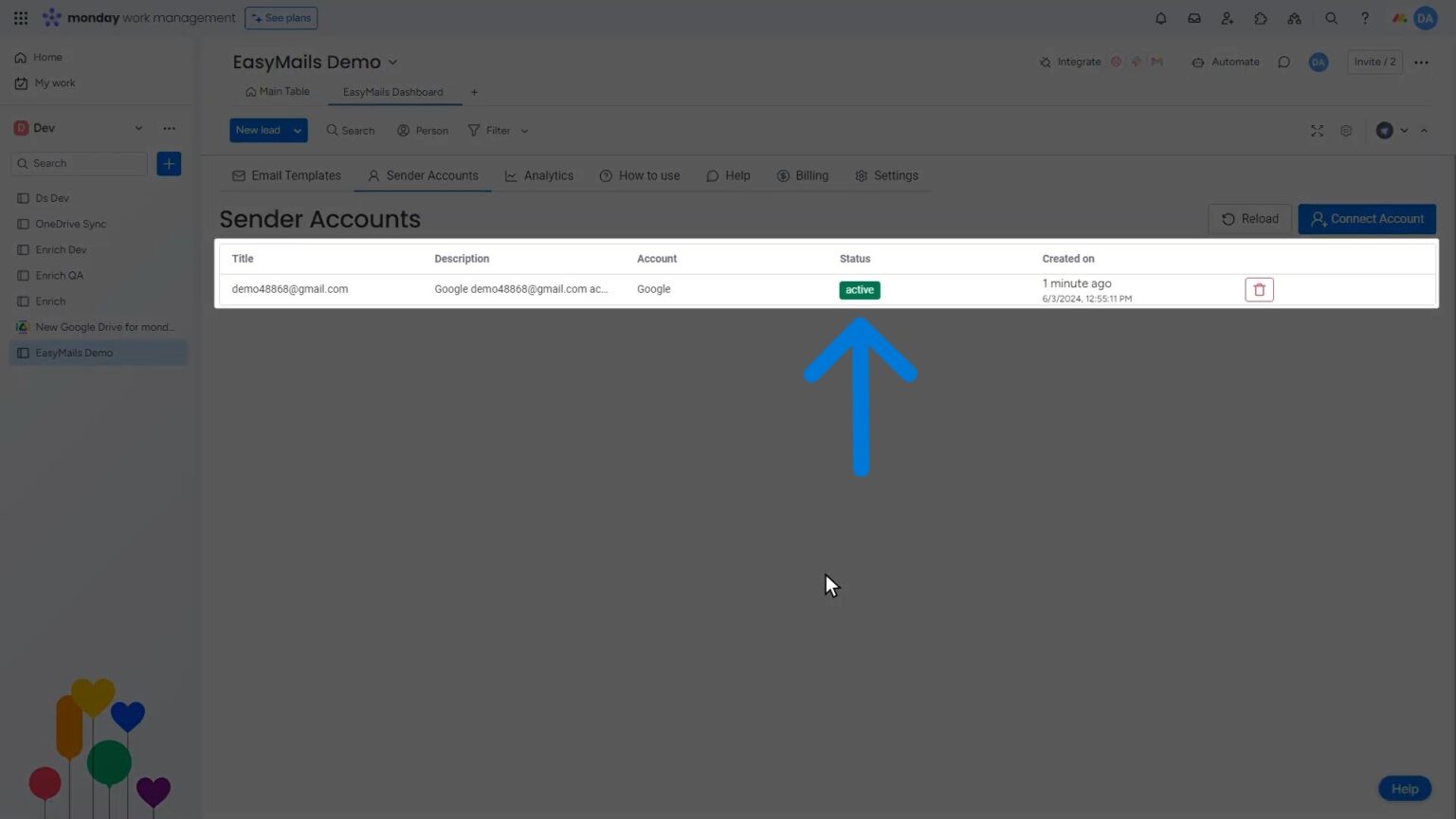Open the search magnifier in the top bar
The image size is (1456, 819).
click(x=1331, y=18)
